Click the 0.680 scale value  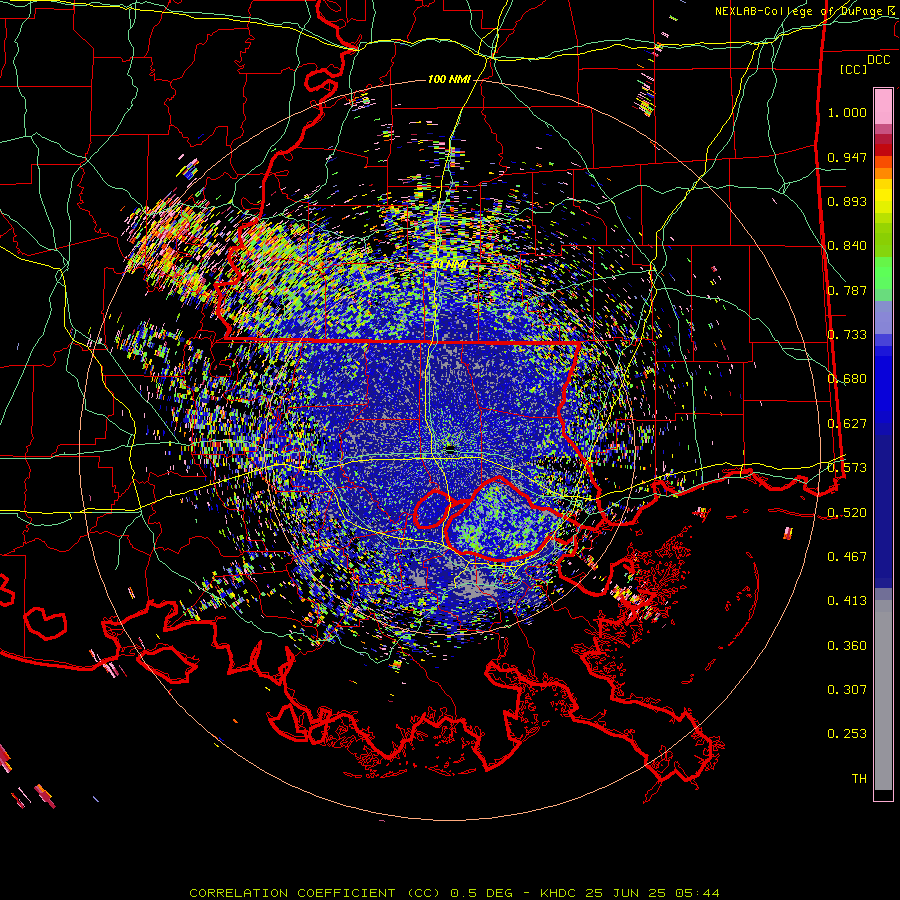tap(847, 379)
